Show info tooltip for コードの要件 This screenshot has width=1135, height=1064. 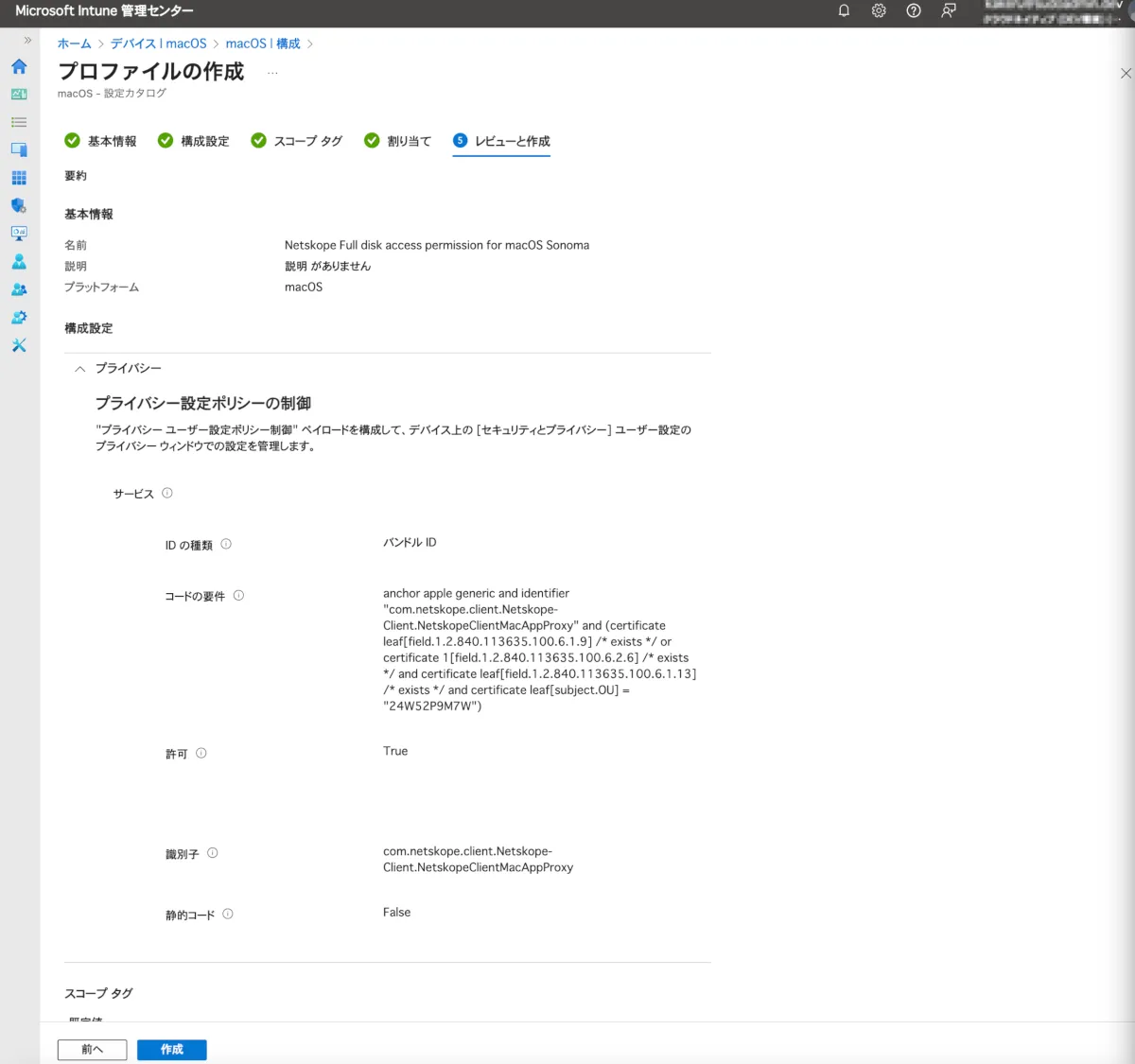point(238,595)
